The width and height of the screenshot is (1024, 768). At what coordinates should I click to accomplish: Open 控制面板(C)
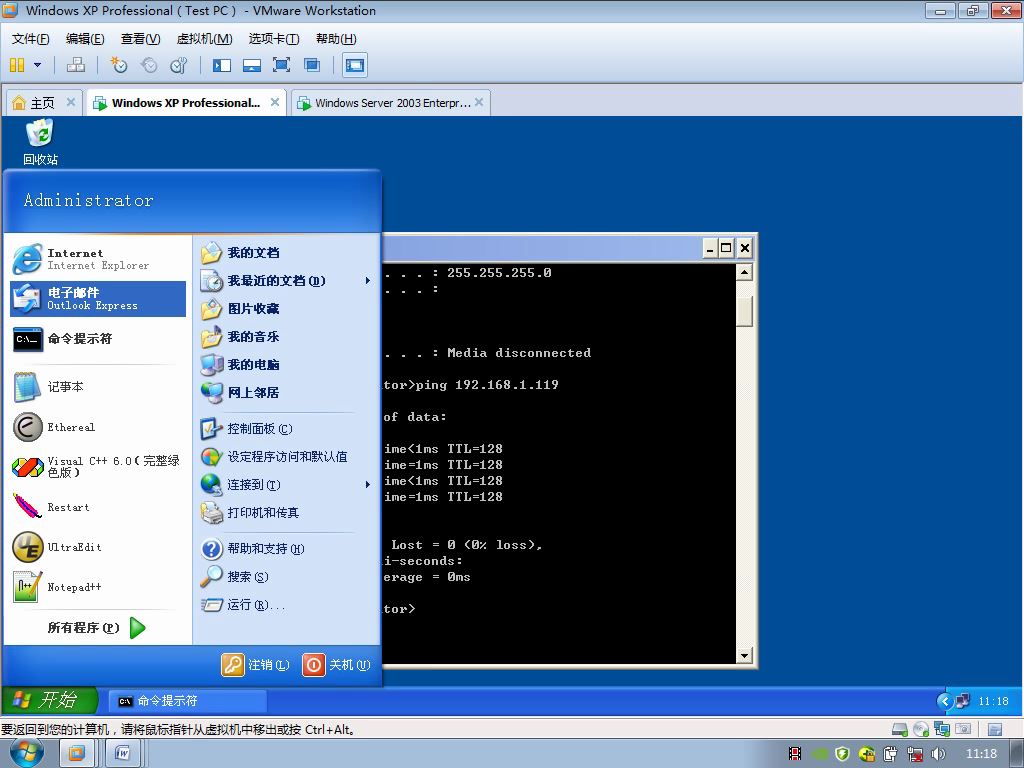tap(286, 429)
